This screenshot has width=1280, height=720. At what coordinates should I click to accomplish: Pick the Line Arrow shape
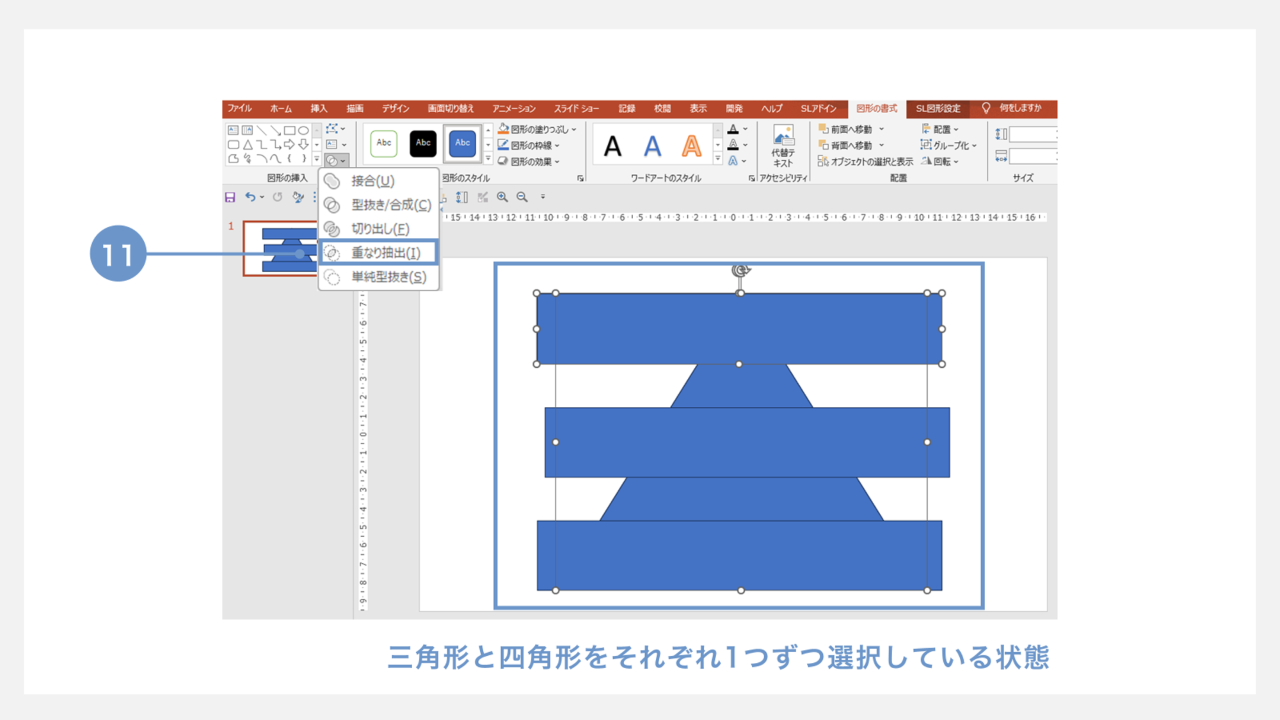(x=276, y=130)
